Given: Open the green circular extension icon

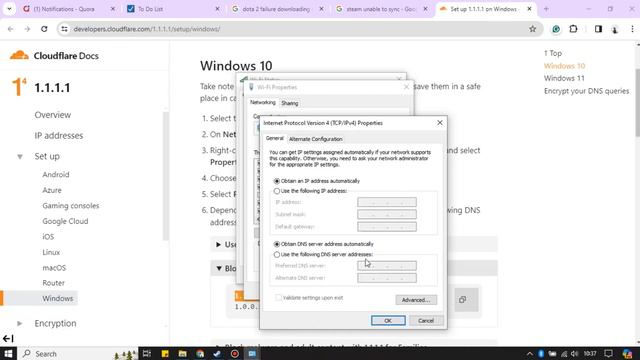Looking at the screenshot, I should click(556, 29).
